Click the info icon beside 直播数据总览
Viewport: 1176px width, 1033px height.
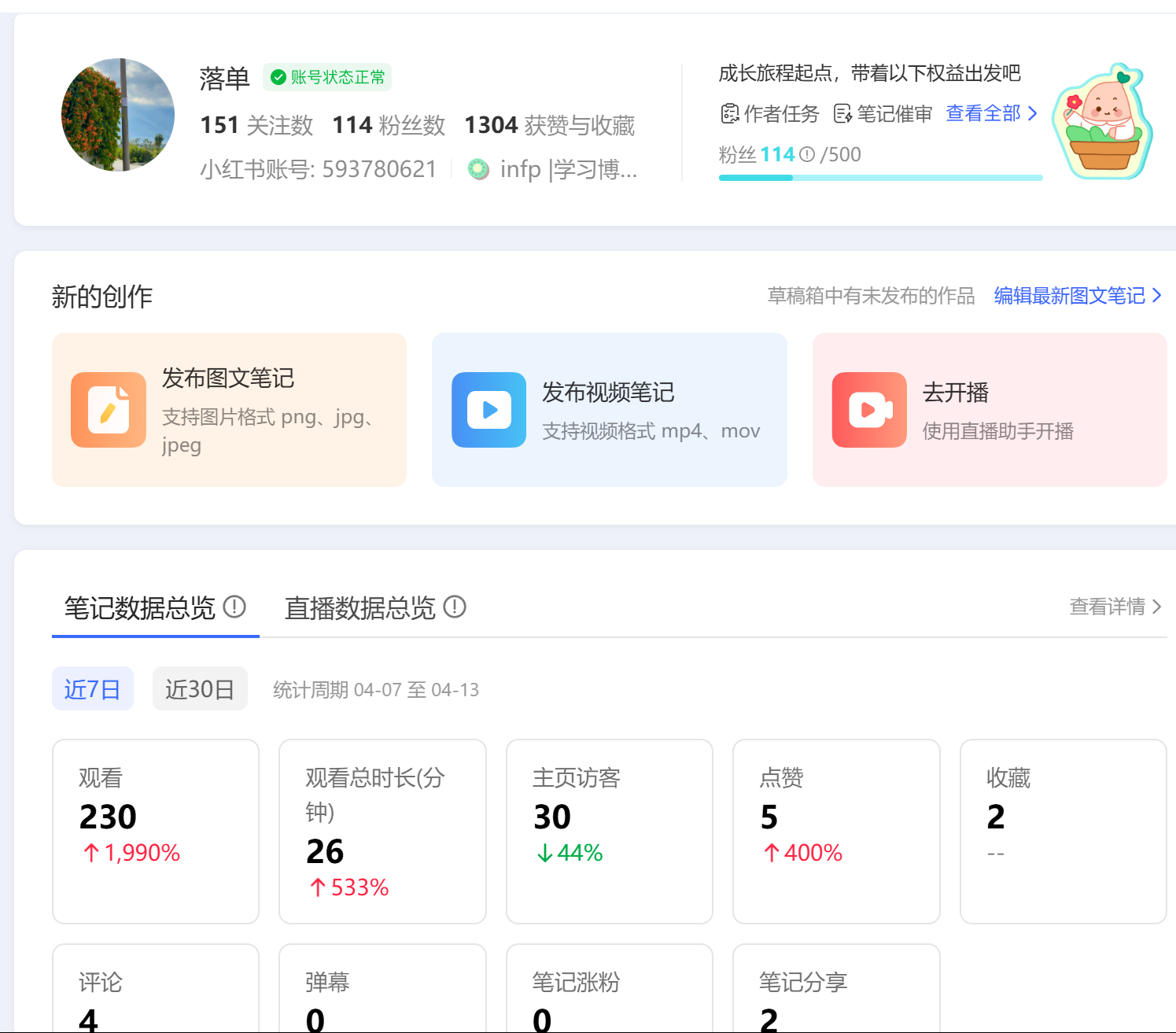454,607
